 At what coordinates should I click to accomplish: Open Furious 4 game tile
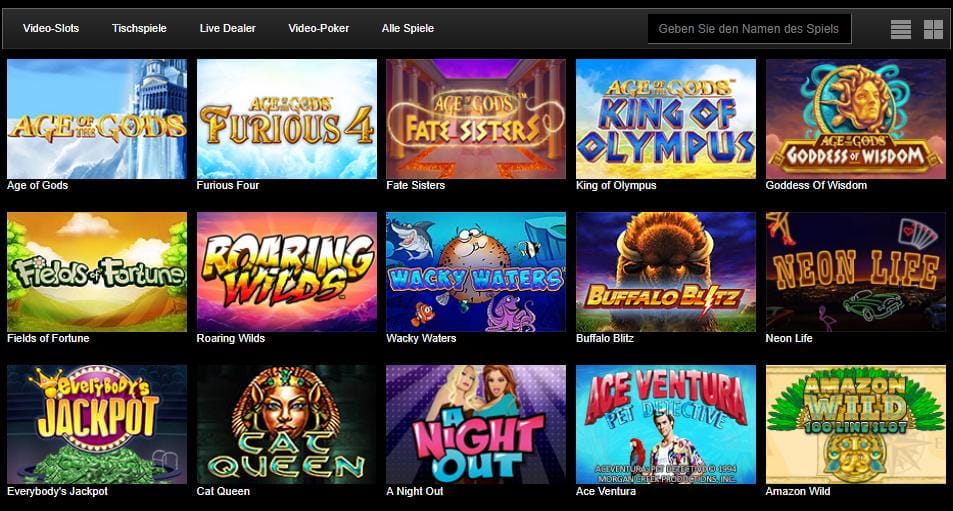tap(287, 118)
